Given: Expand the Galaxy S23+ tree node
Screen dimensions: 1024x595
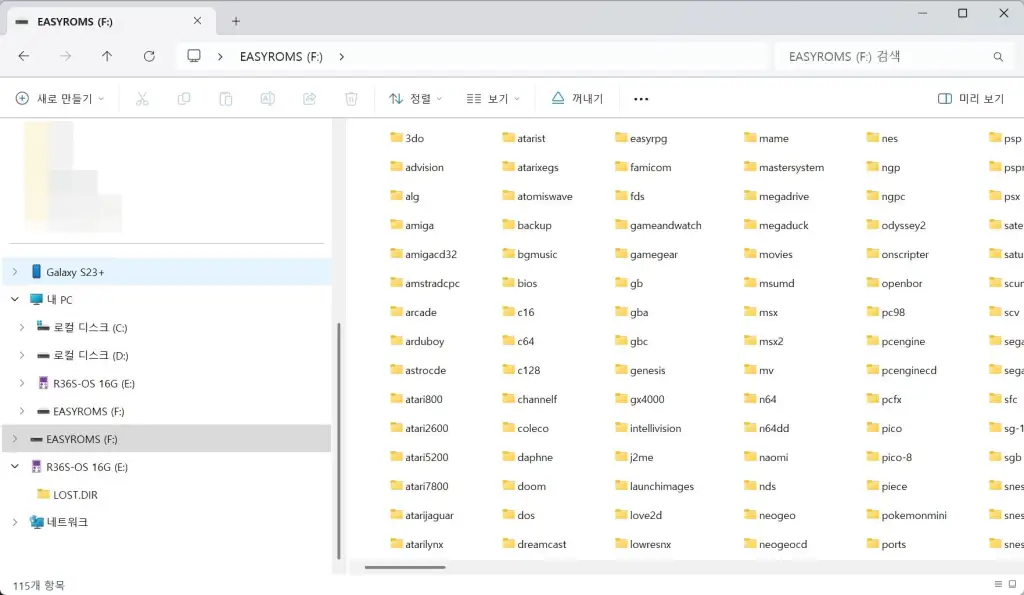Looking at the screenshot, I should 14,272.
